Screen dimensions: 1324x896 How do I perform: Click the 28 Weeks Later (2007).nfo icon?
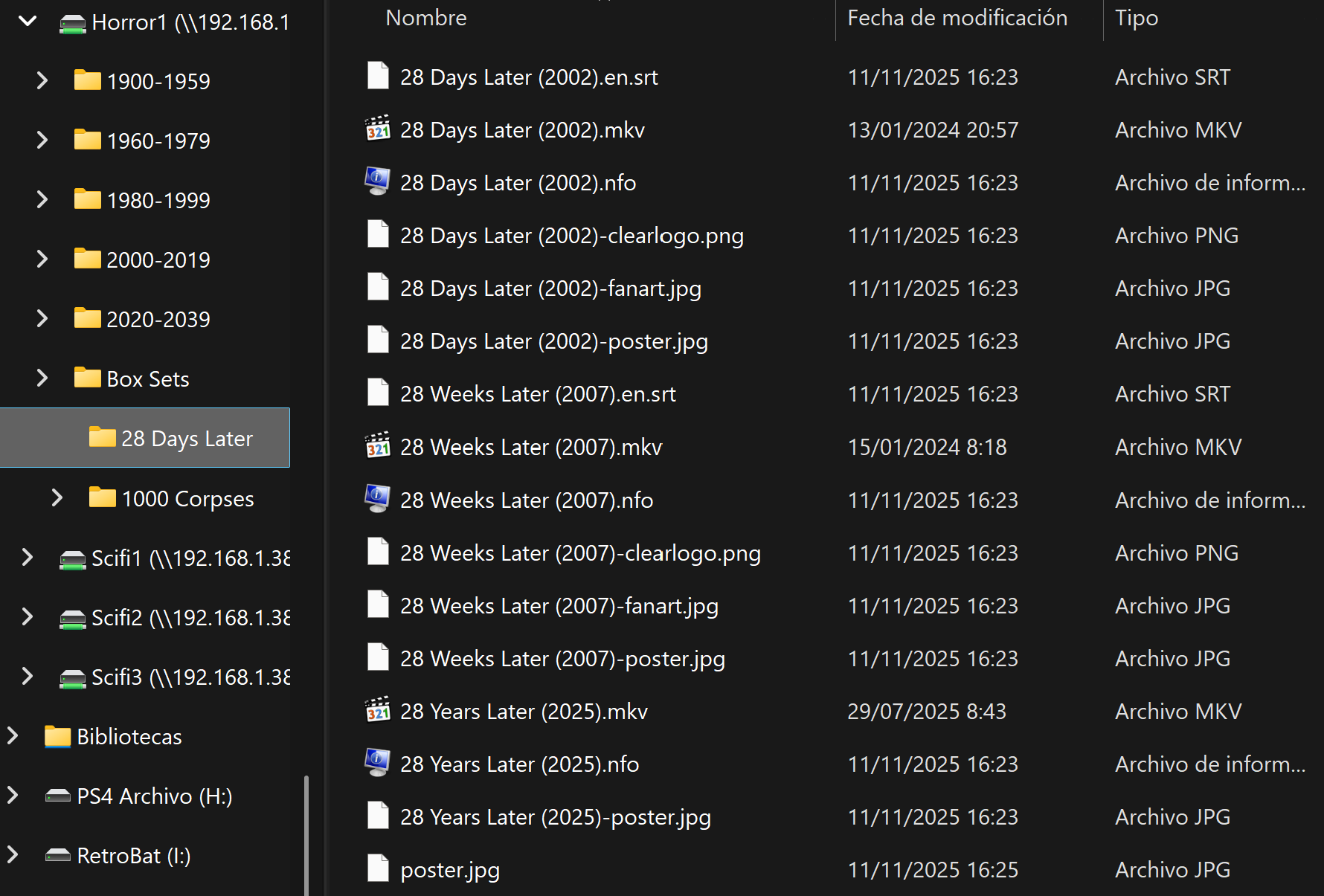click(378, 499)
